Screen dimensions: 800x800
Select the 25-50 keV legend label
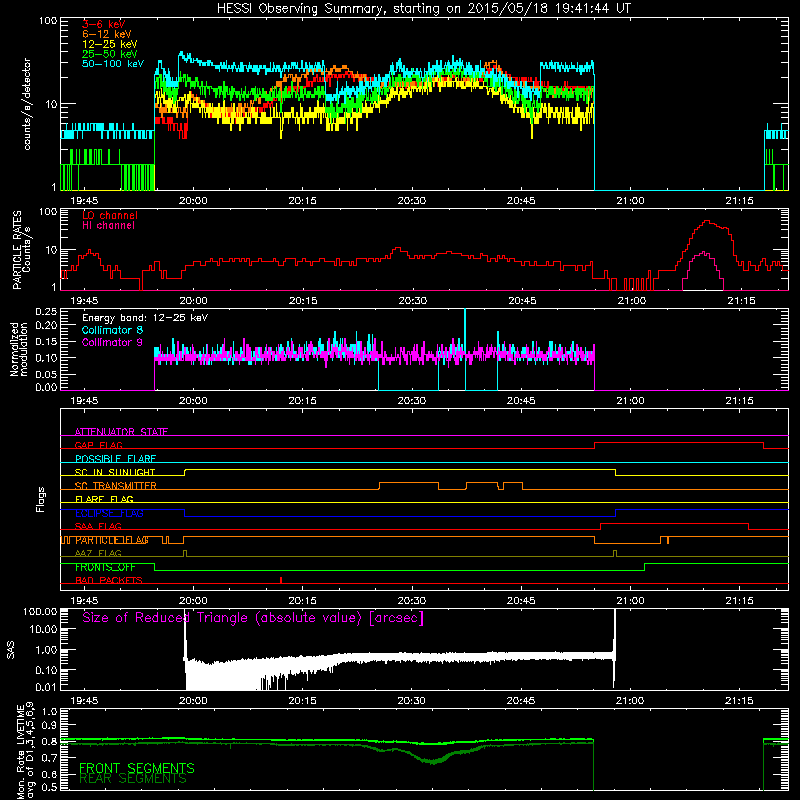point(109,54)
